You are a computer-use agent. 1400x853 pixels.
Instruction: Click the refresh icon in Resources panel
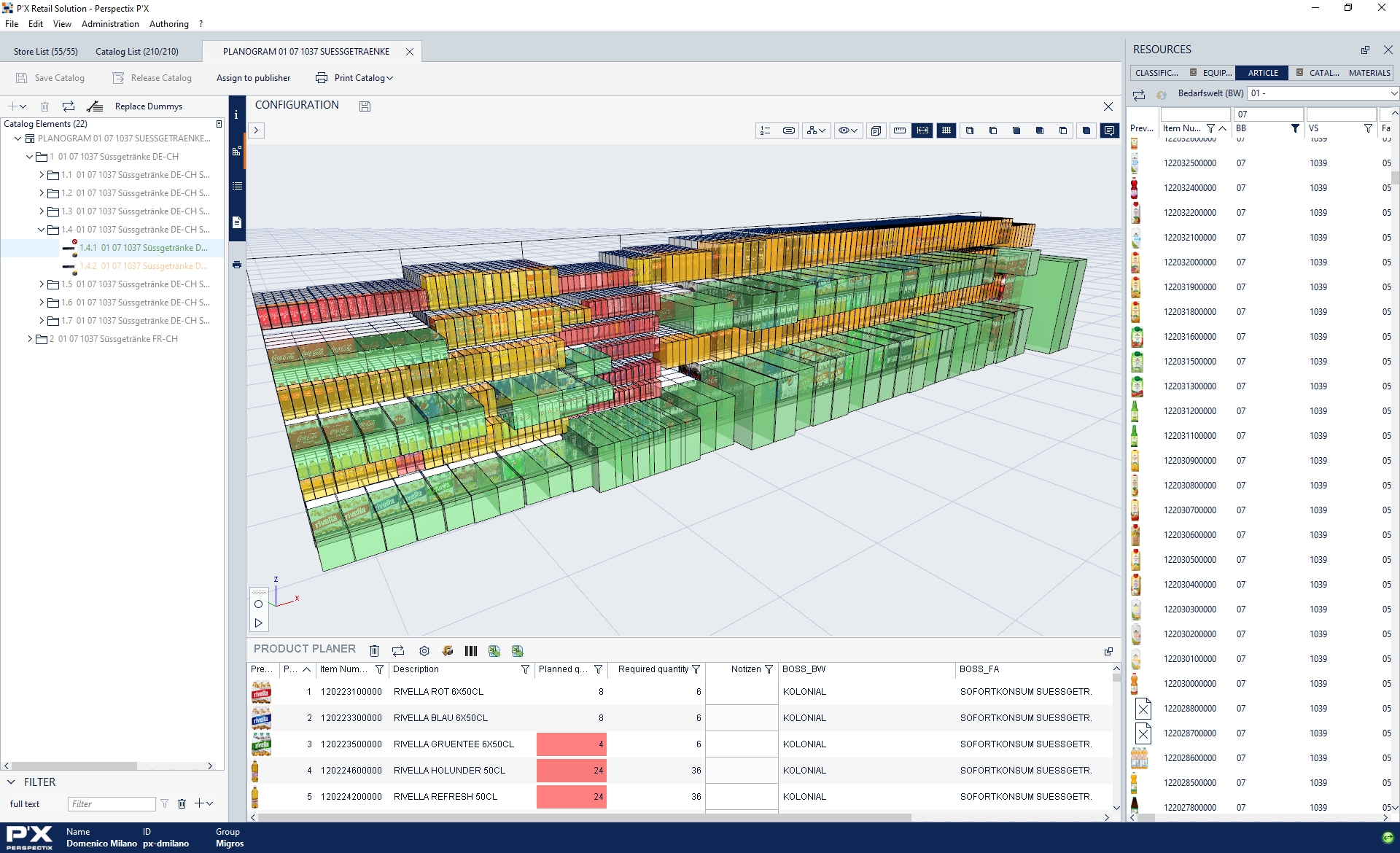[x=1139, y=95]
